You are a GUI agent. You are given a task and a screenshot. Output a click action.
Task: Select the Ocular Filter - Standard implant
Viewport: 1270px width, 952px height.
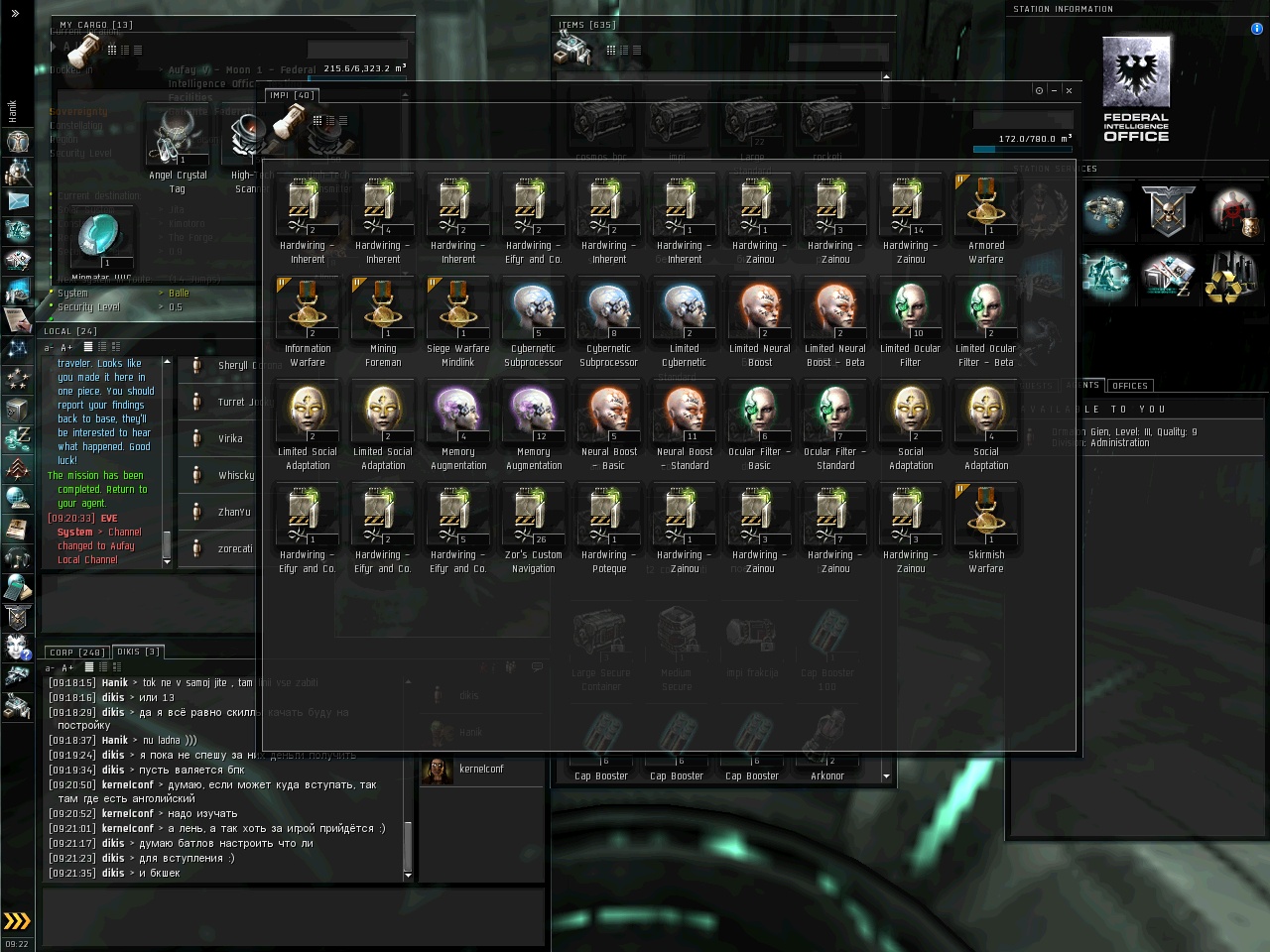tap(835, 427)
